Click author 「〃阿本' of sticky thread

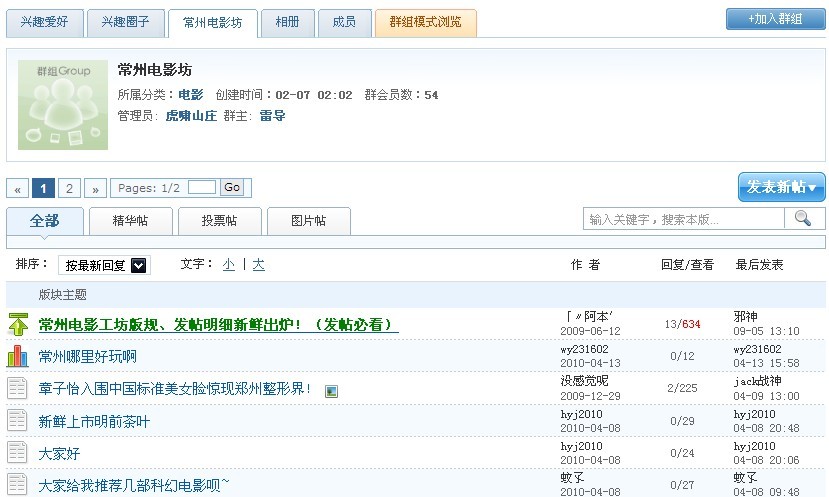pos(588,317)
